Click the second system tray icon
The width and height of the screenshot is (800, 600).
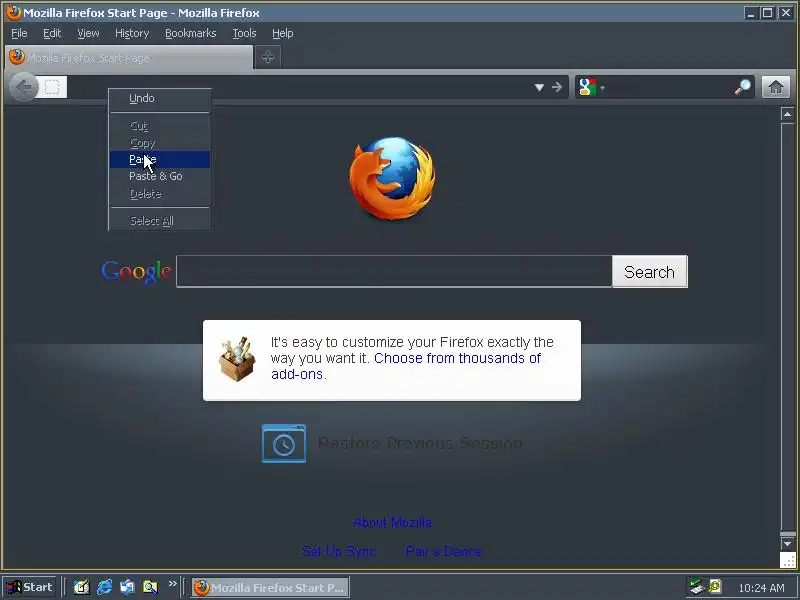click(715, 587)
